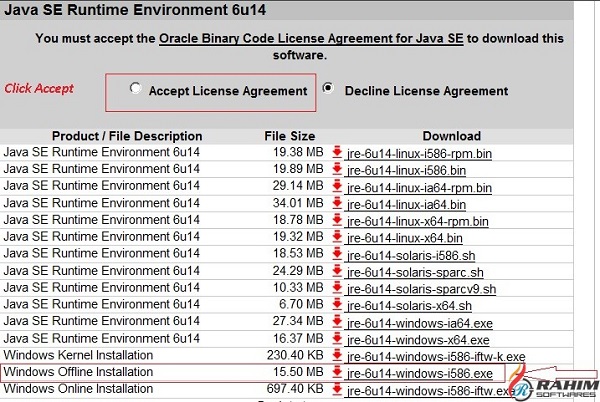Click the download arrow icon beside jre-6u14-linux-i586.bin
This screenshot has height=402, width=600.
337,169
